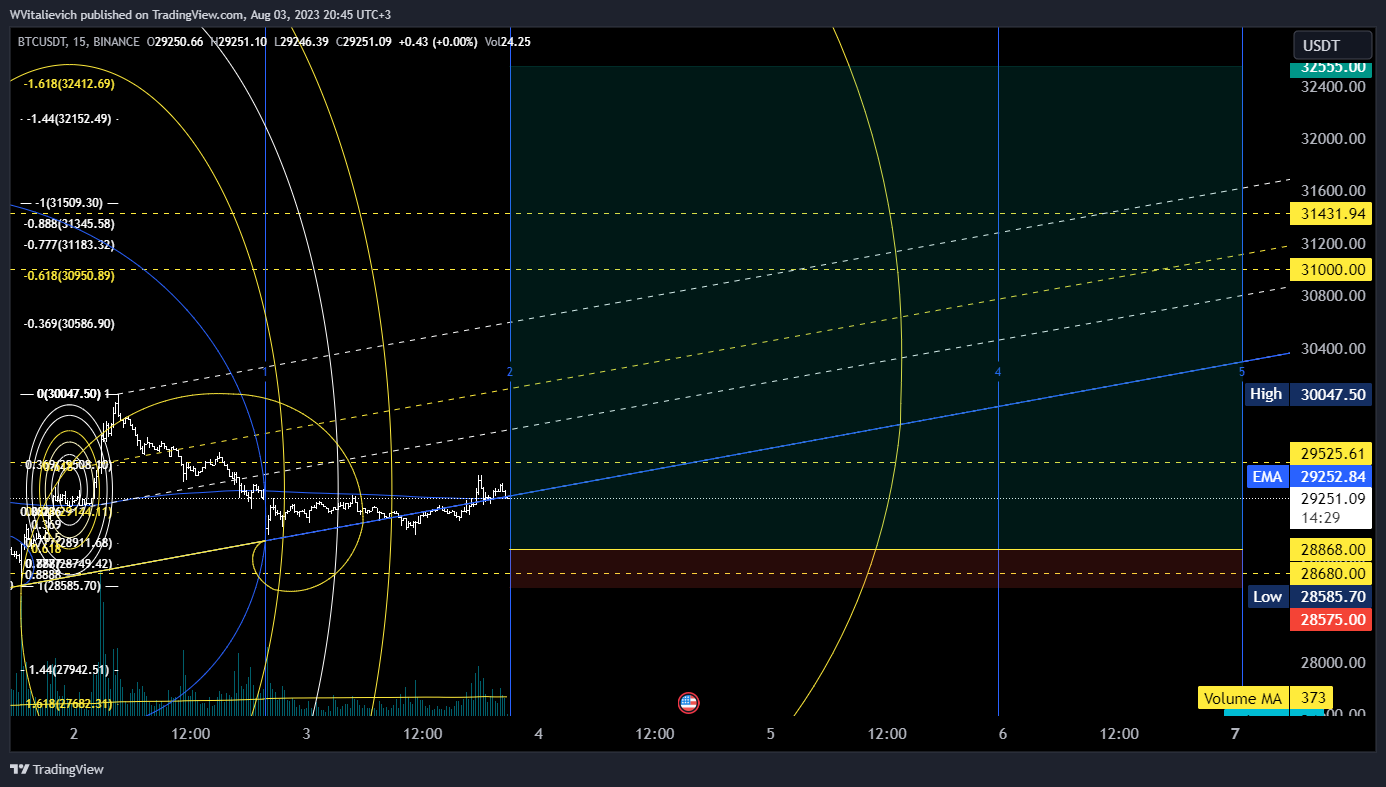
Task: Click date label 3 on time axis
Action: 306,733
